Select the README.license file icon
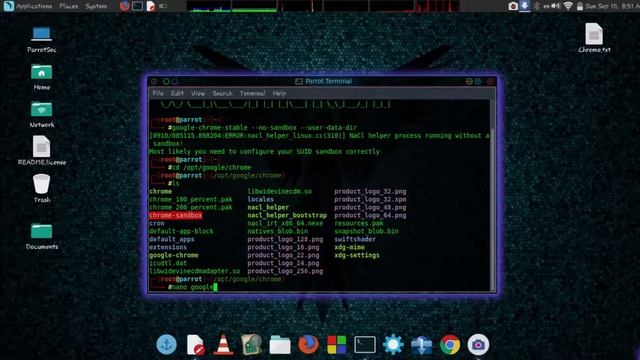 (x=42, y=151)
